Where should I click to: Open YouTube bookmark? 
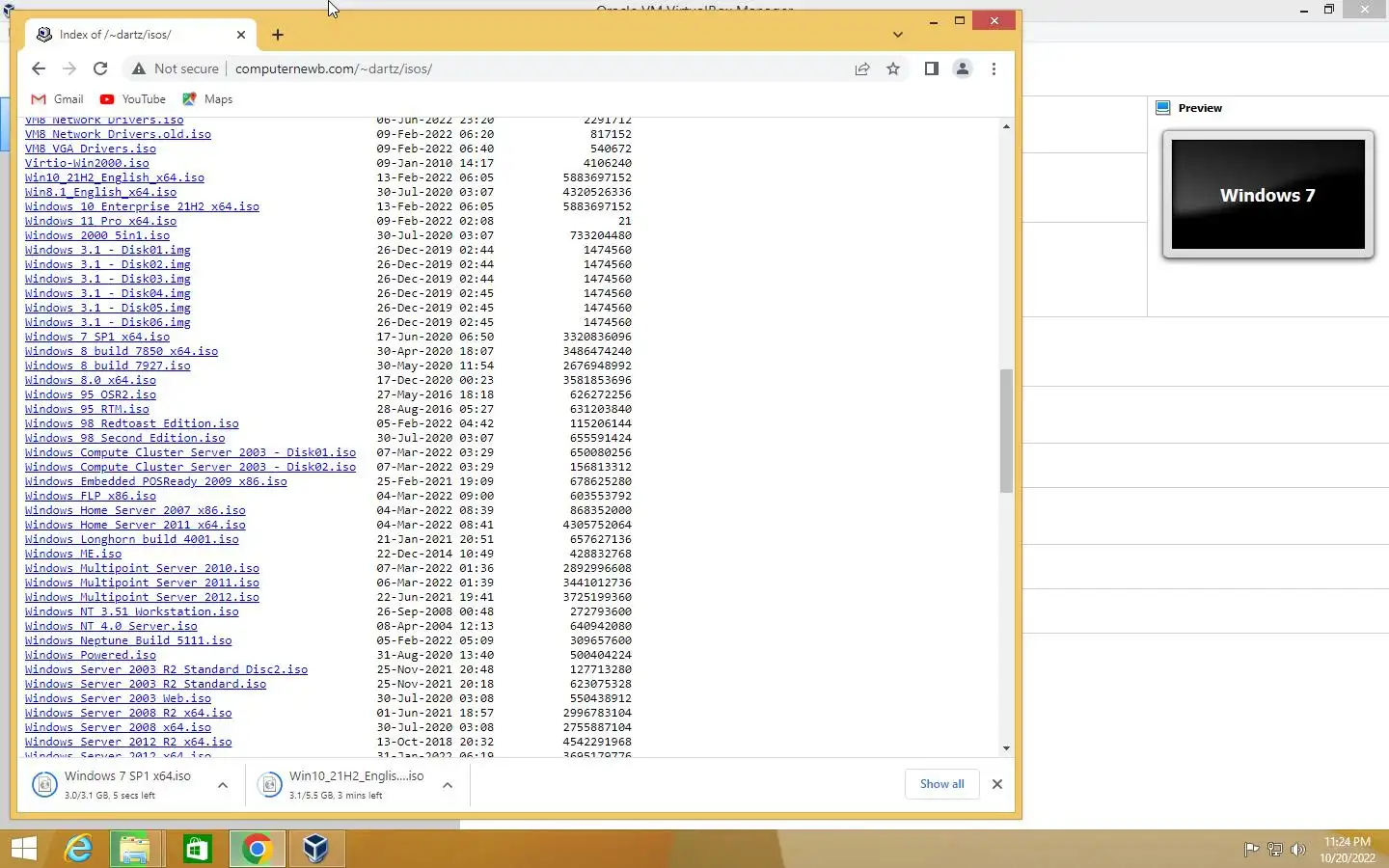[133, 99]
